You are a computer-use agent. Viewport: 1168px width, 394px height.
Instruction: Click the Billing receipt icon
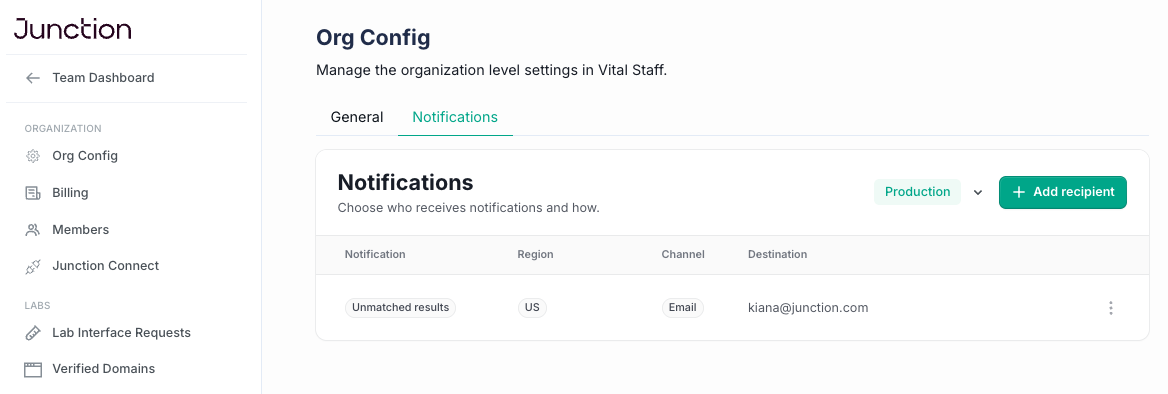pyautogui.click(x=33, y=193)
